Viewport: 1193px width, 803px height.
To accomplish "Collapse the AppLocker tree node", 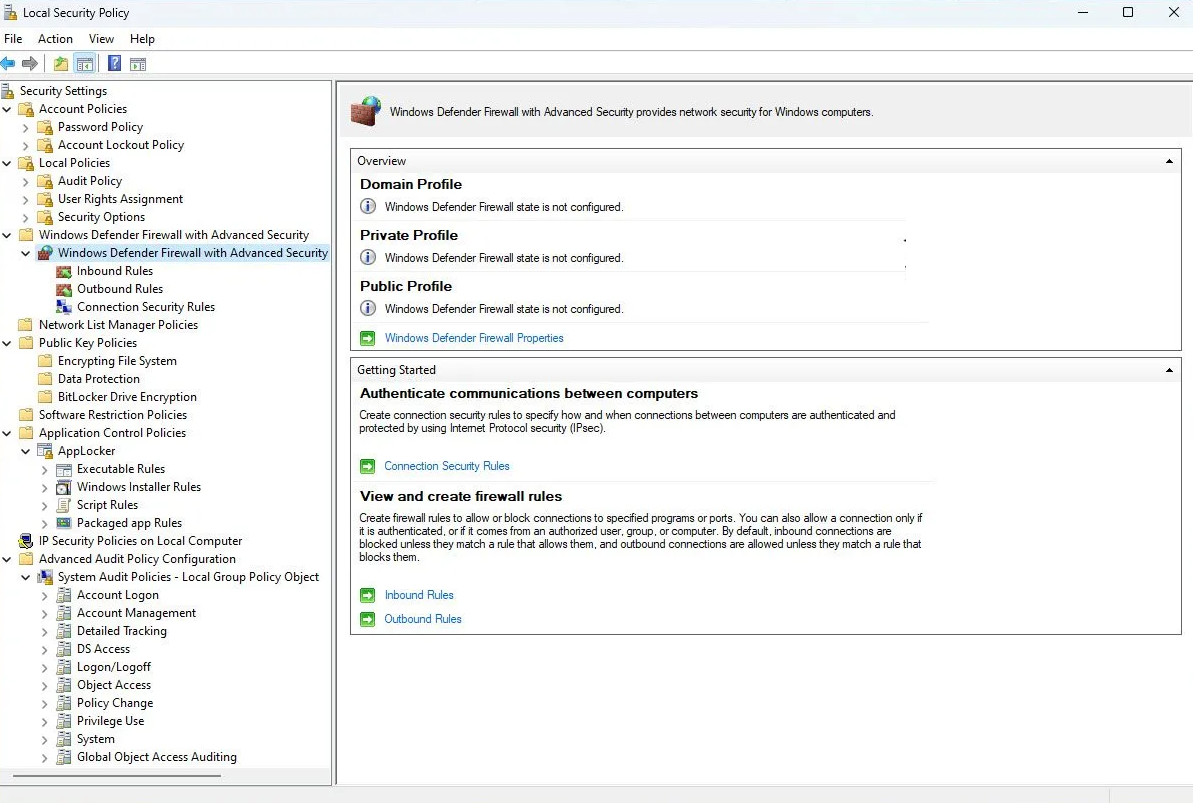I will click(x=26, y=451).
